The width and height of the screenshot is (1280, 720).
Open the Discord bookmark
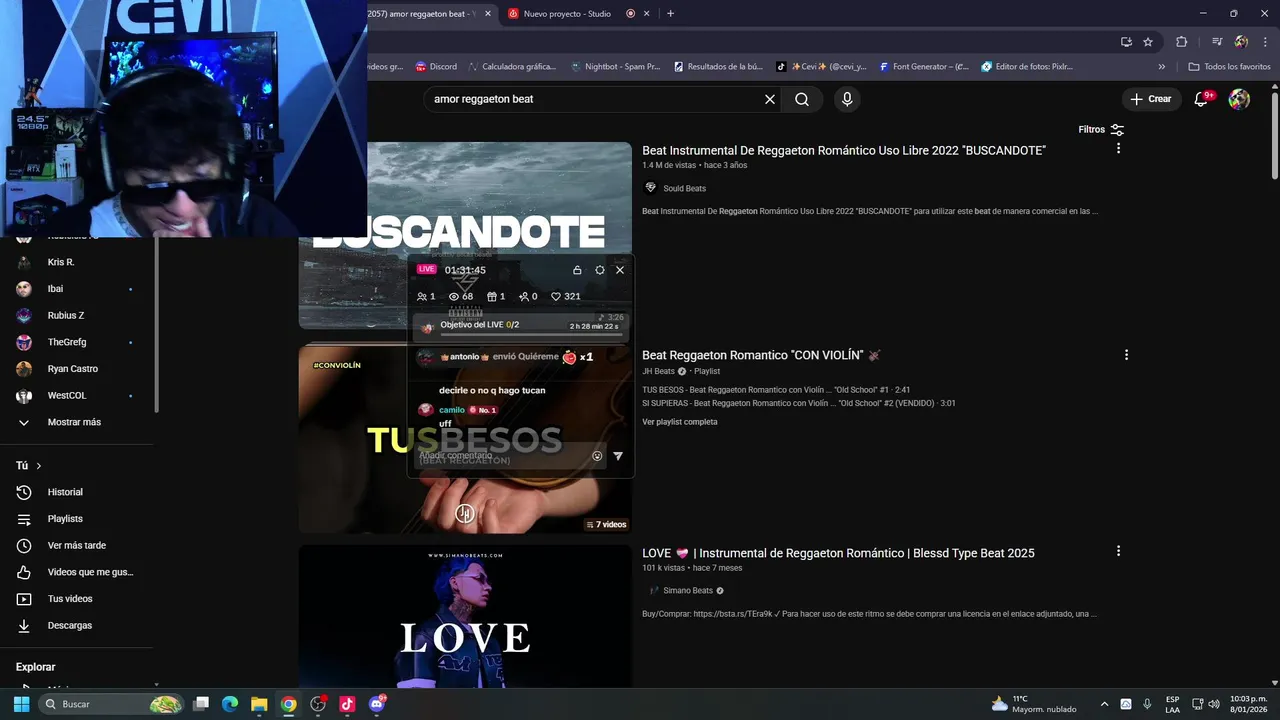pos(435,67)
